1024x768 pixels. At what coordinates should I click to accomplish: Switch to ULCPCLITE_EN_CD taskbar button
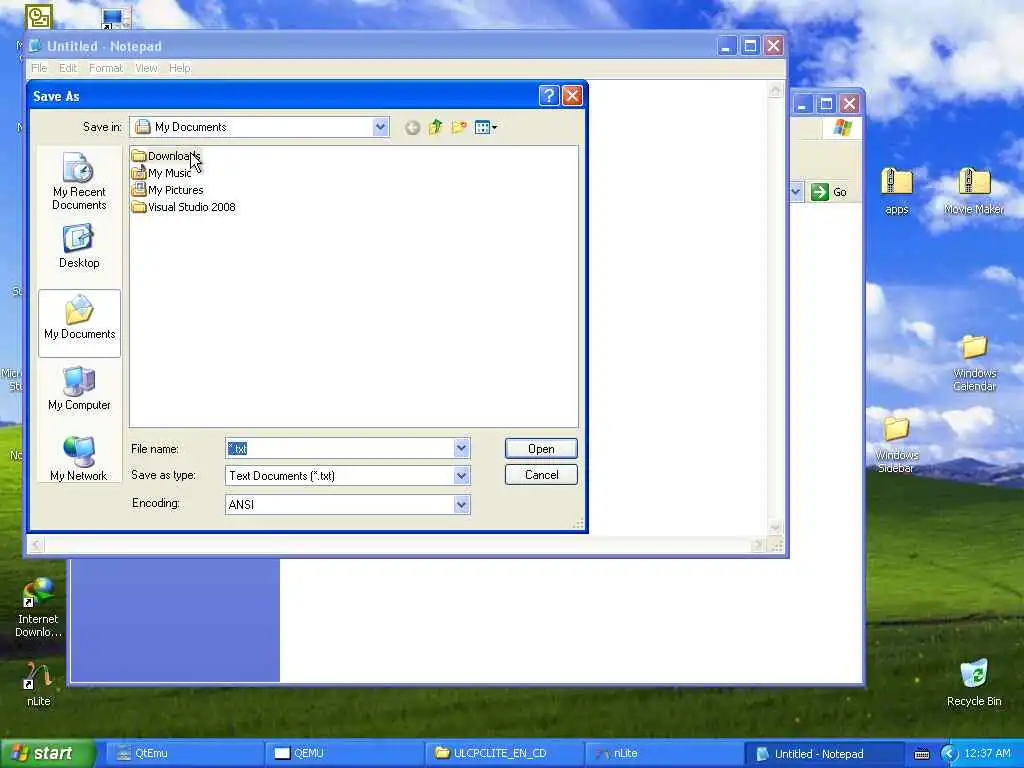coord(504,754)
